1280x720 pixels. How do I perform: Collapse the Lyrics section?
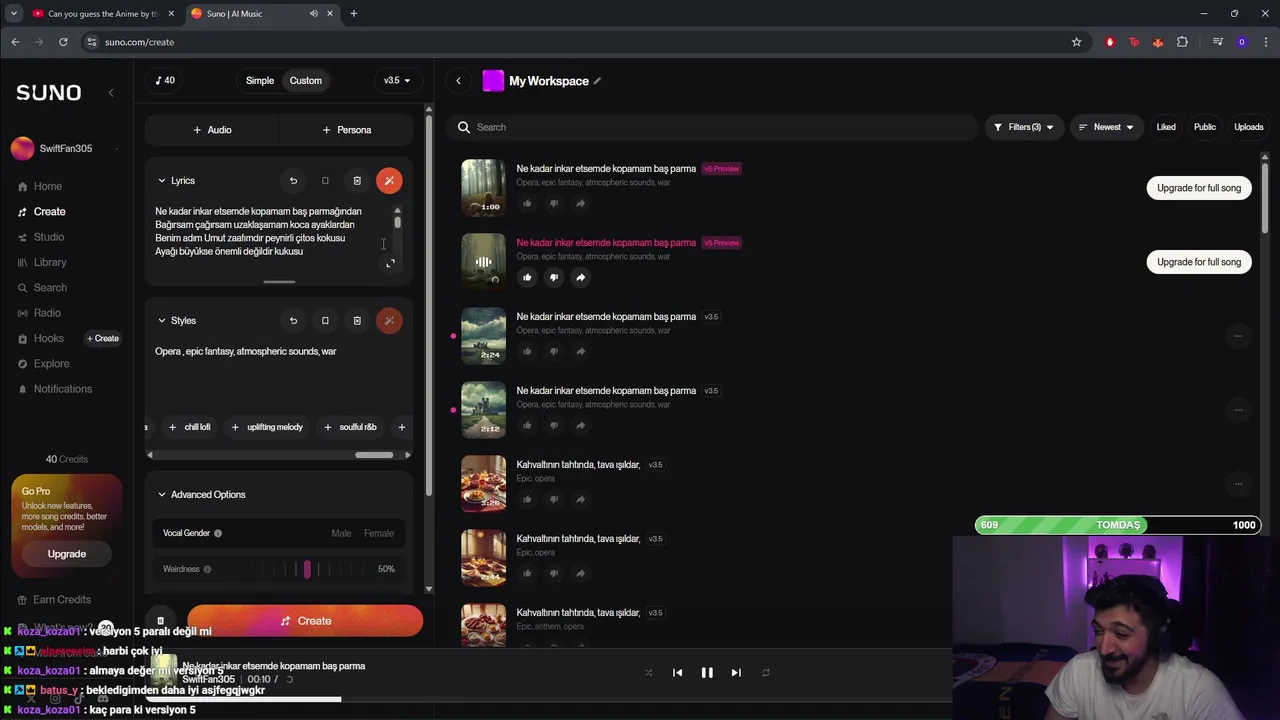(x=162, y=181)
